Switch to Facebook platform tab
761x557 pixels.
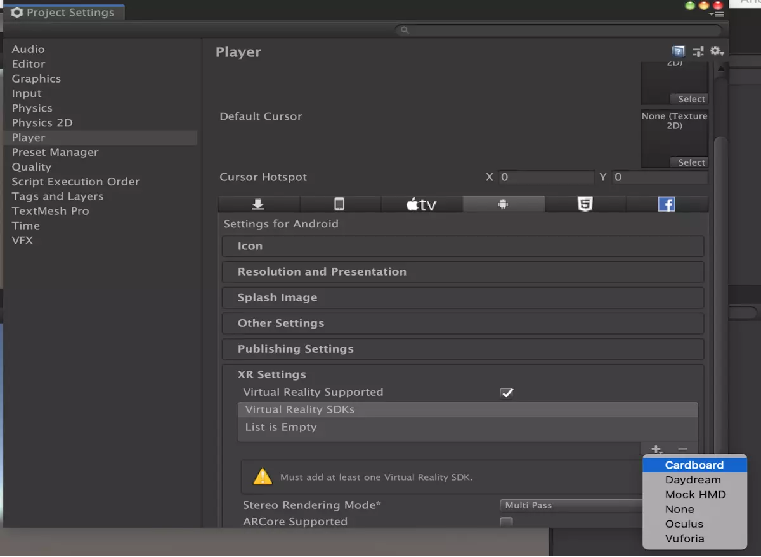[666, 204]
